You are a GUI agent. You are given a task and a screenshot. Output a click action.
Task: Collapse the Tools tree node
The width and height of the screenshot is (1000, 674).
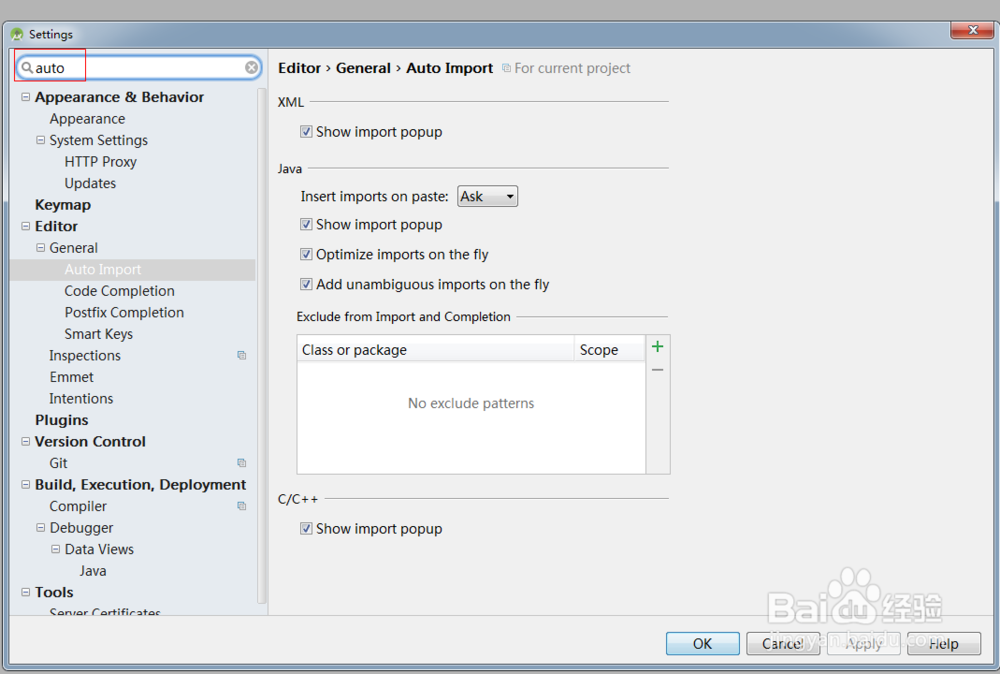pyautogui.click(x=26, y=592)
